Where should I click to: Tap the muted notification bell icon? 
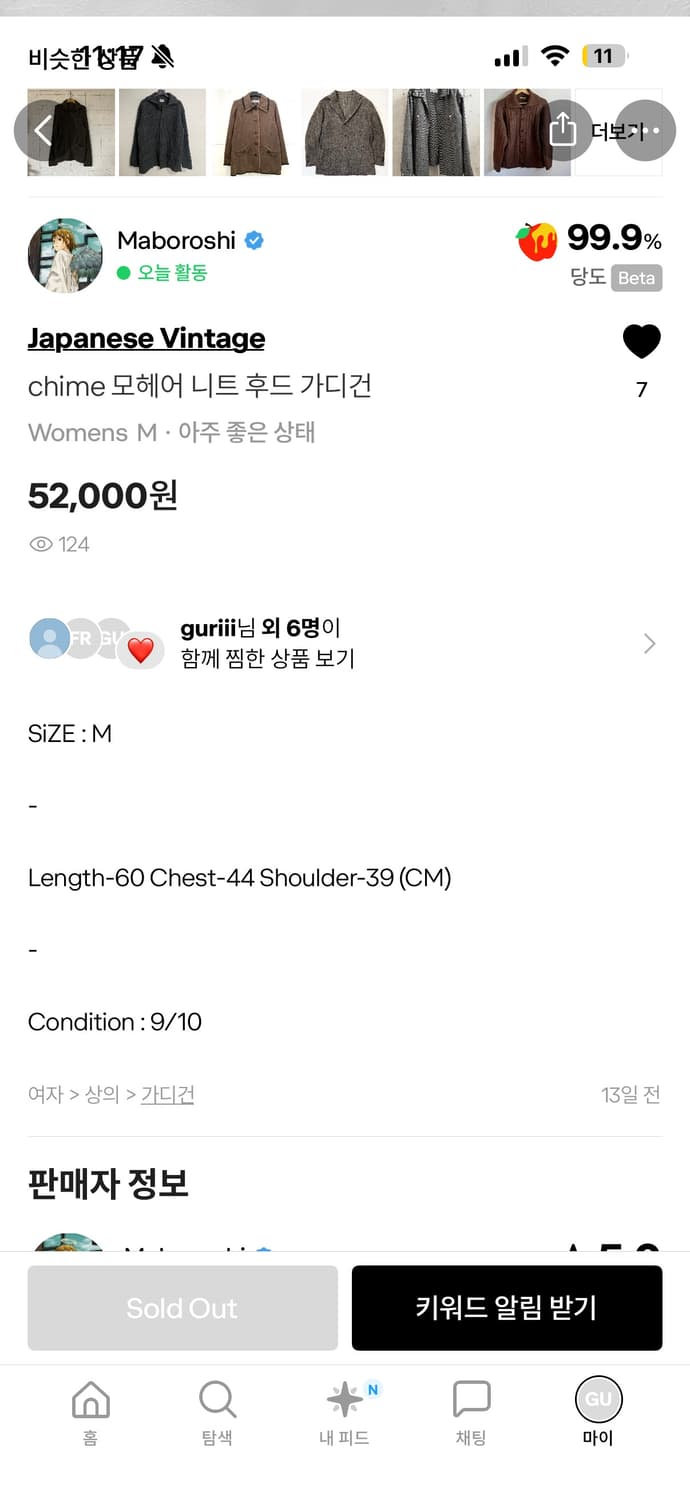pos(160,57)
